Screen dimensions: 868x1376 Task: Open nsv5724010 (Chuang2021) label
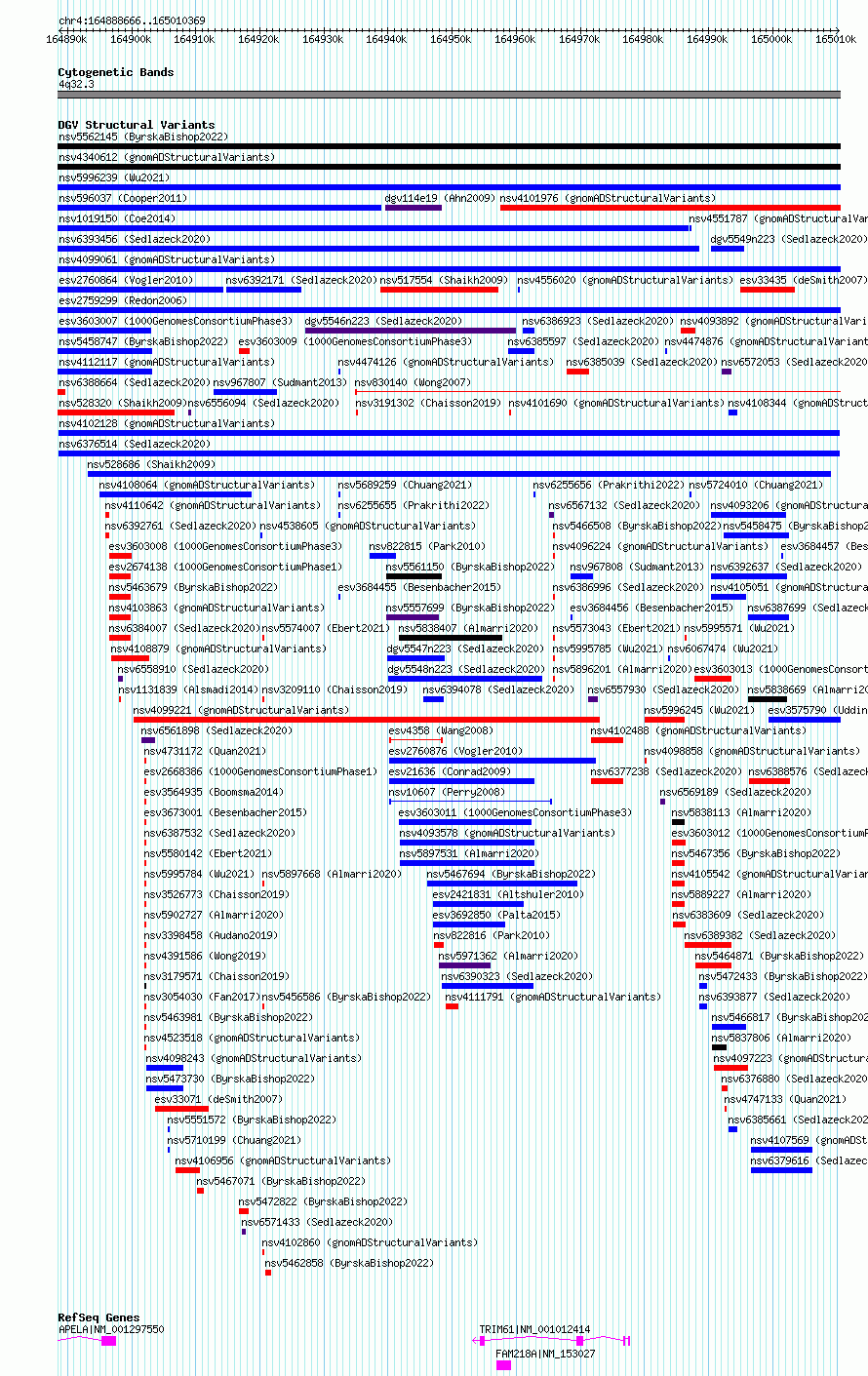click(x=756, y=485)
